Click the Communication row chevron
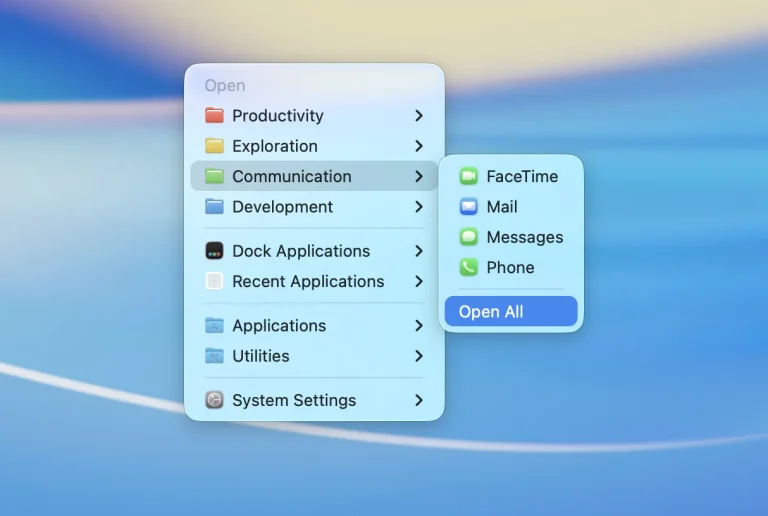The width and height of the screenshot is (768, 516). coord(419,176)
